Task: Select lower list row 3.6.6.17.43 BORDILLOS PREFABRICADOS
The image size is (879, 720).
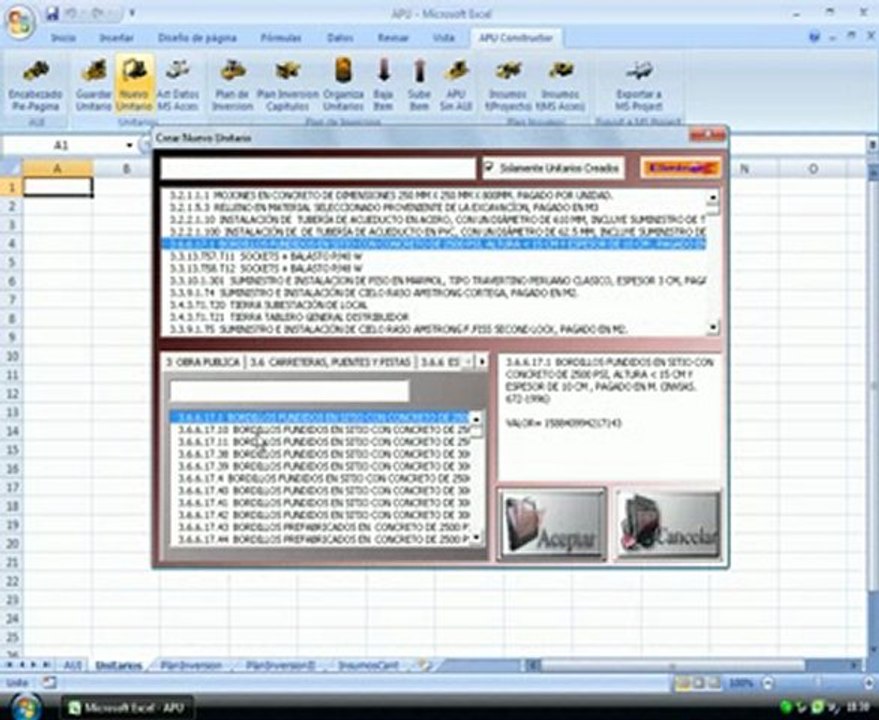Action: tap(321, 527)
